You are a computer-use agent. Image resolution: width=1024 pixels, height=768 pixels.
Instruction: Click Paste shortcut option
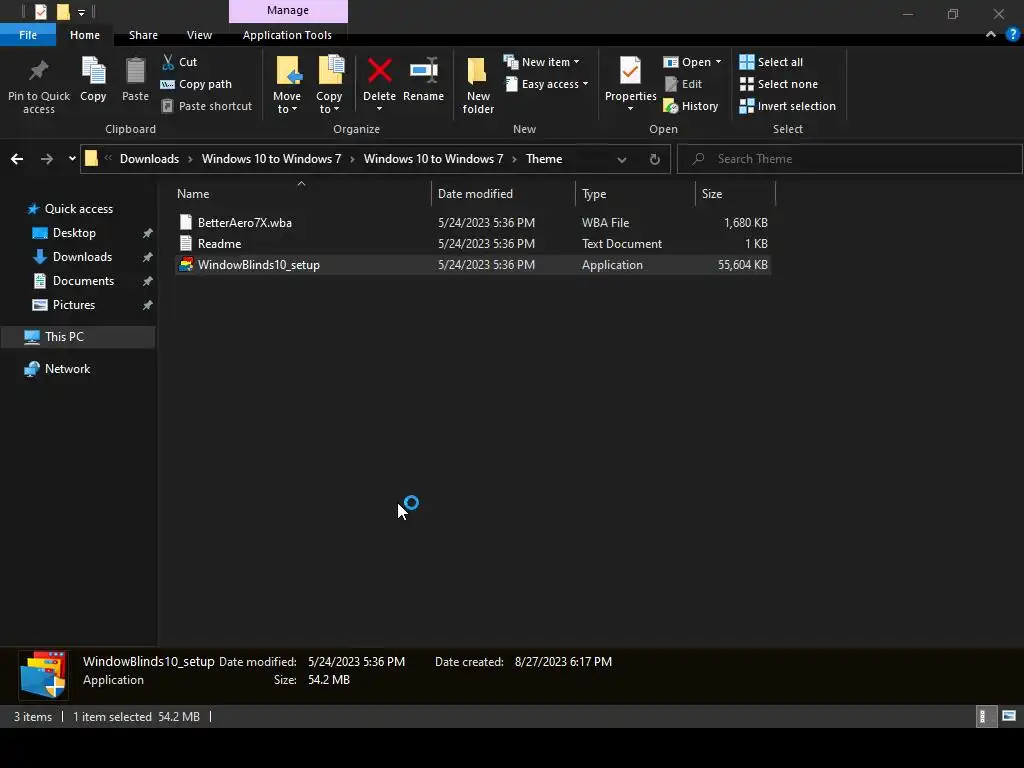tap(206, 106)
